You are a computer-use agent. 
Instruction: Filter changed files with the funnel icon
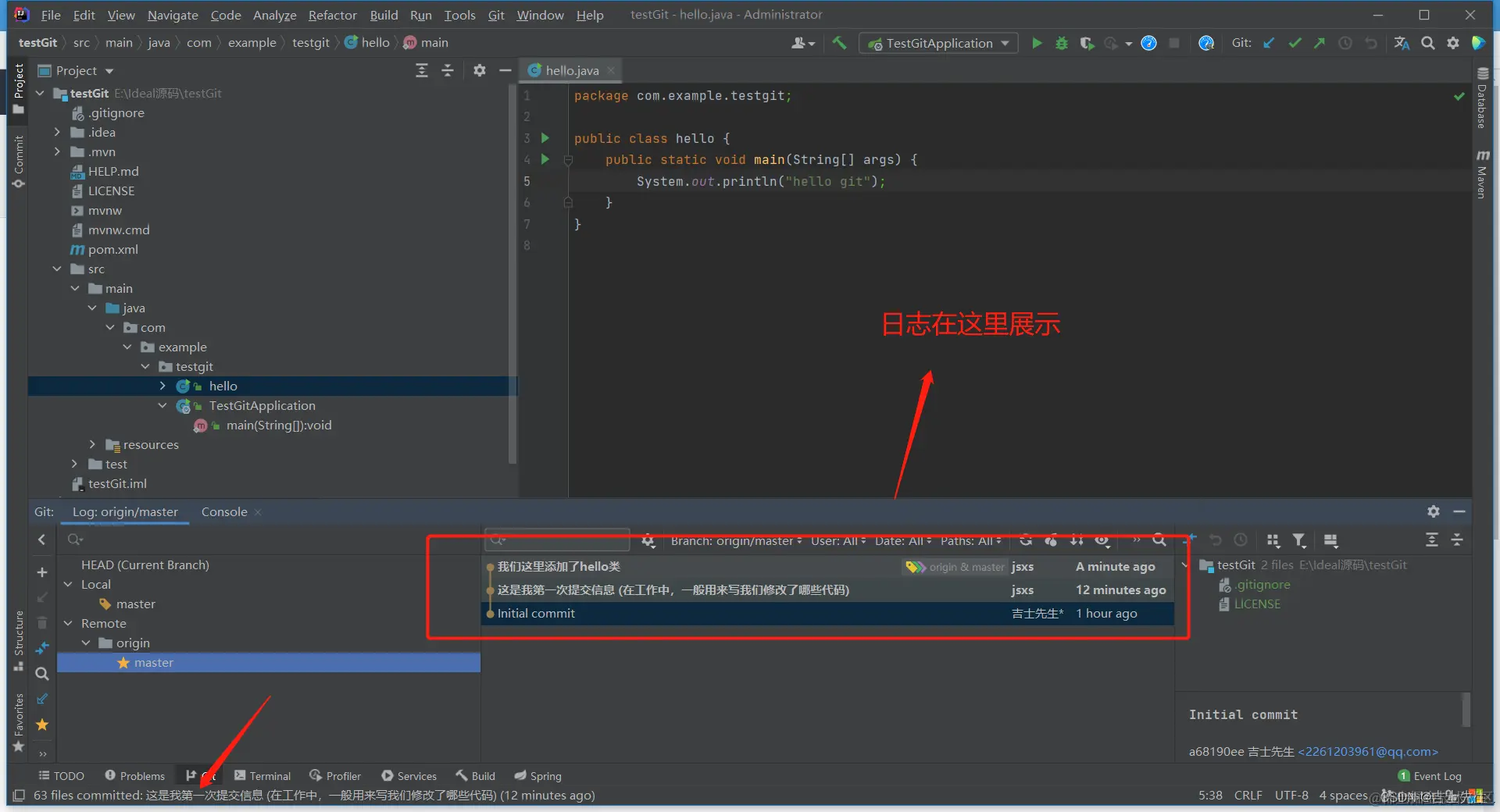point(1298,540)
